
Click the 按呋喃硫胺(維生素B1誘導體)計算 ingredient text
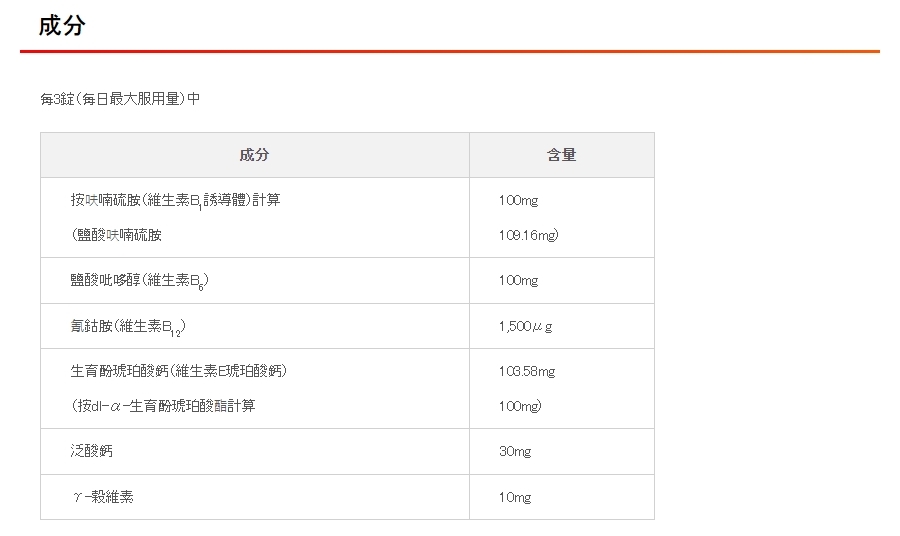click(175, 200)
